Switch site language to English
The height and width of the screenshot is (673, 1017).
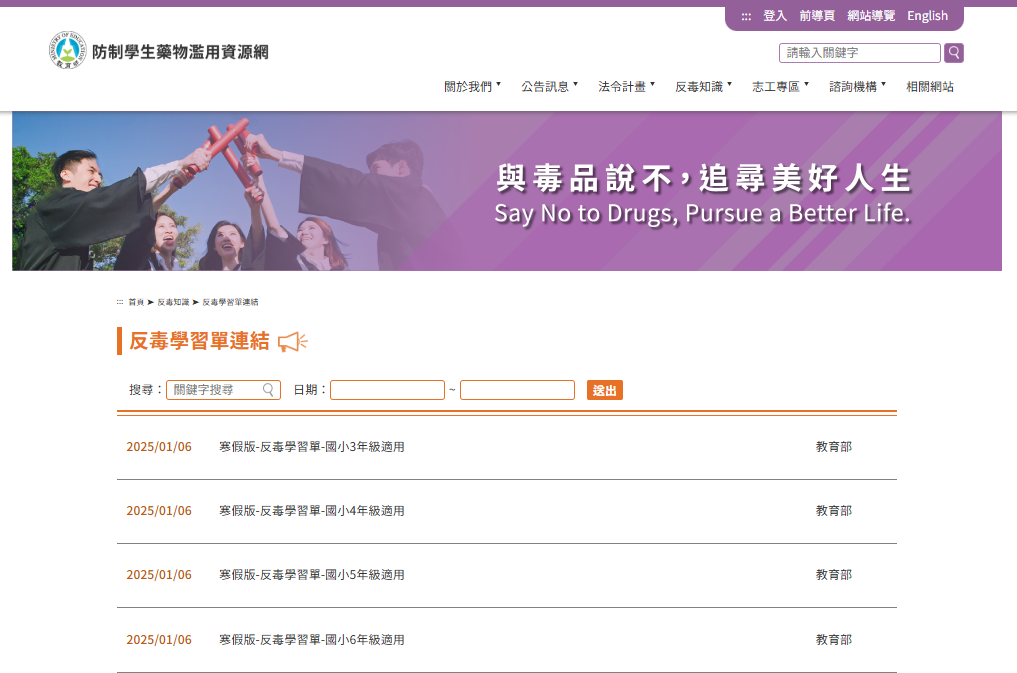pos(927,16)
